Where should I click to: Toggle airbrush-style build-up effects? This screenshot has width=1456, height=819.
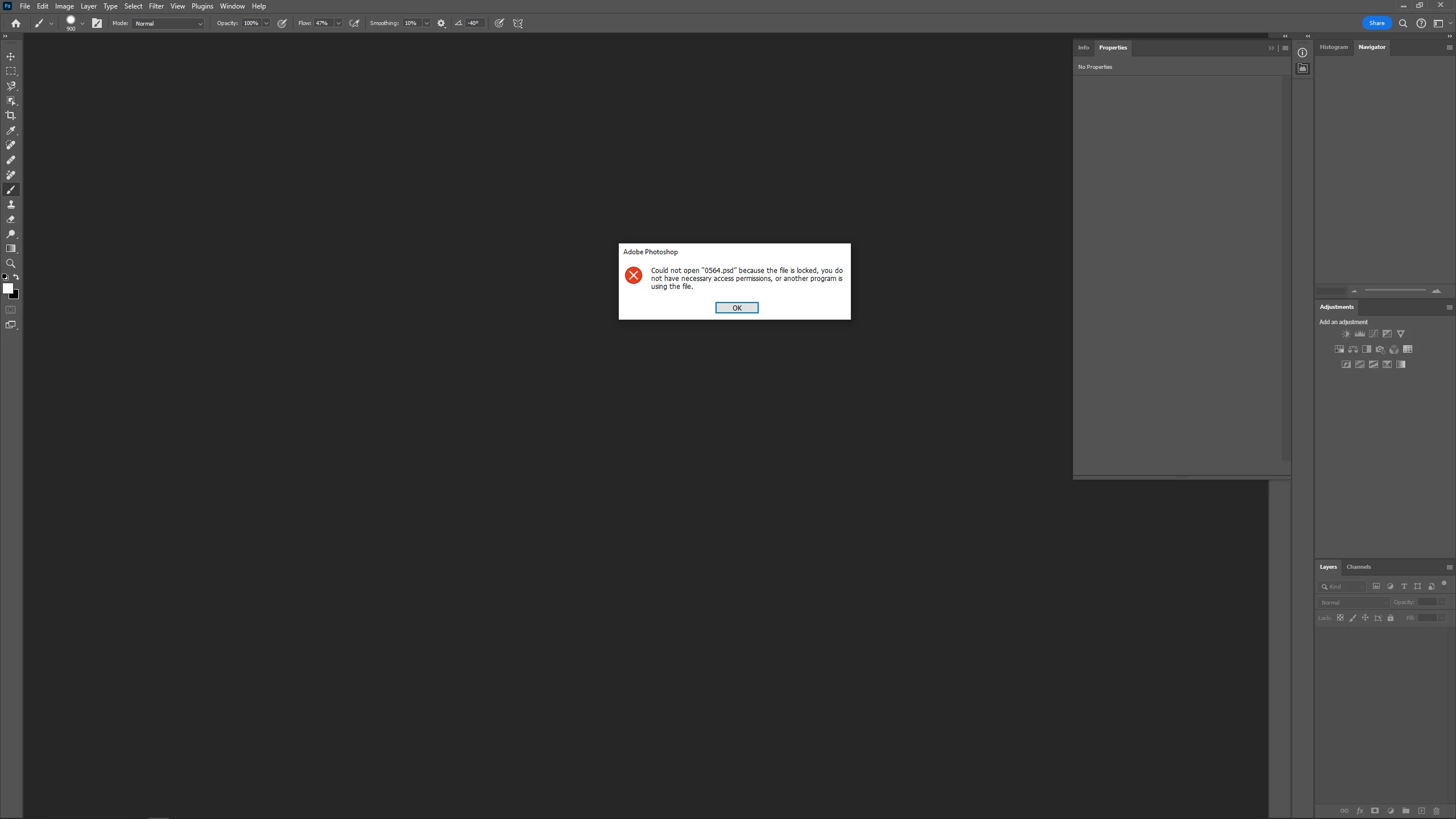pyautogui.click(x=354, y=23)
